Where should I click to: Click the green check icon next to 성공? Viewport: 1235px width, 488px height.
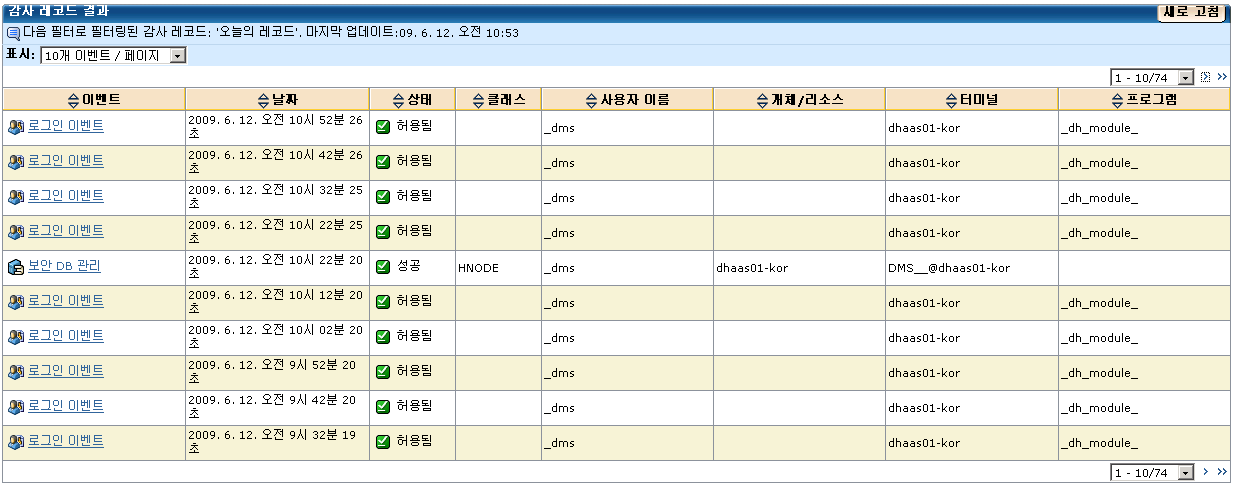tap(383, 267)
